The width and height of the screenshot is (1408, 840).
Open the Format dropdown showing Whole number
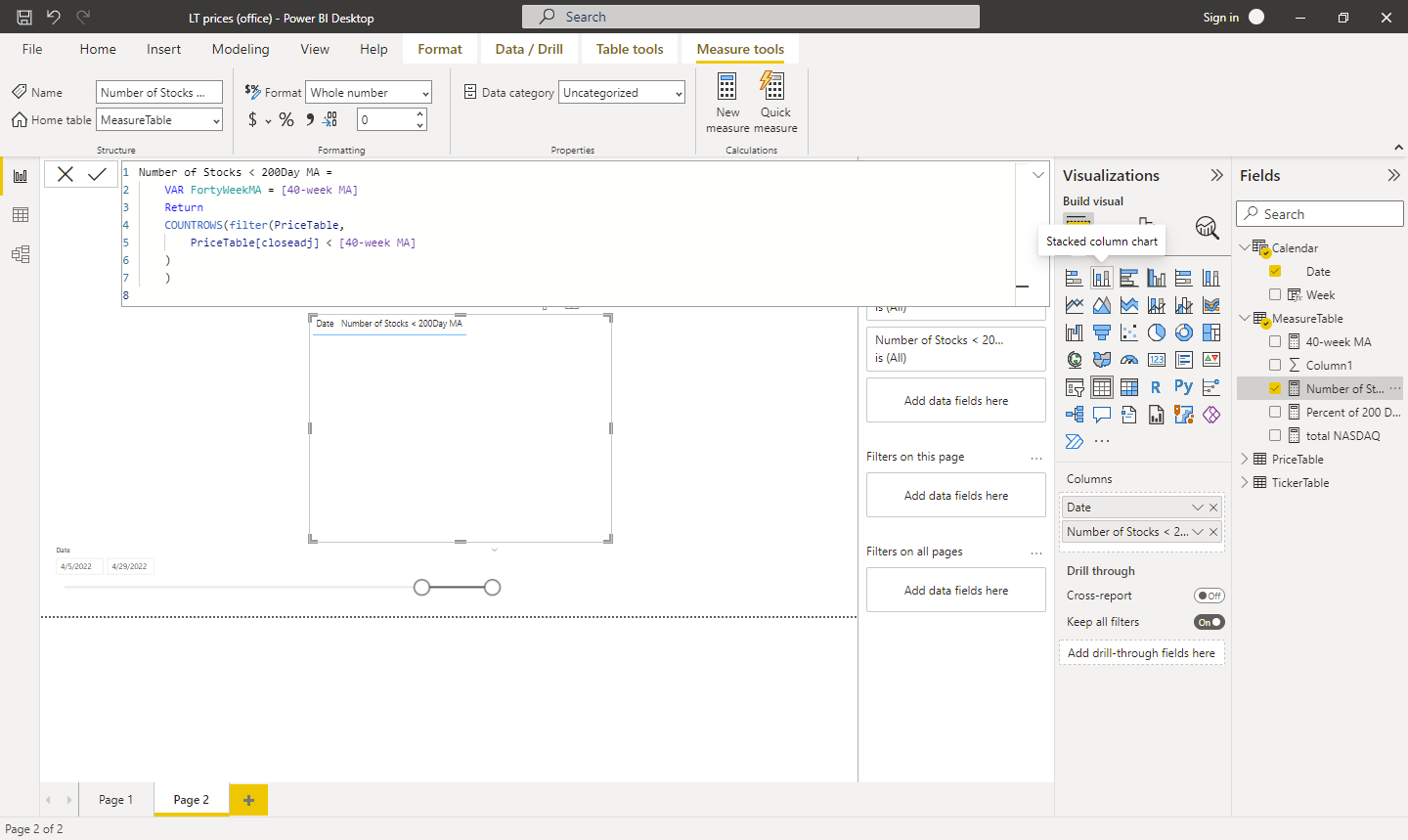point(369,93)
